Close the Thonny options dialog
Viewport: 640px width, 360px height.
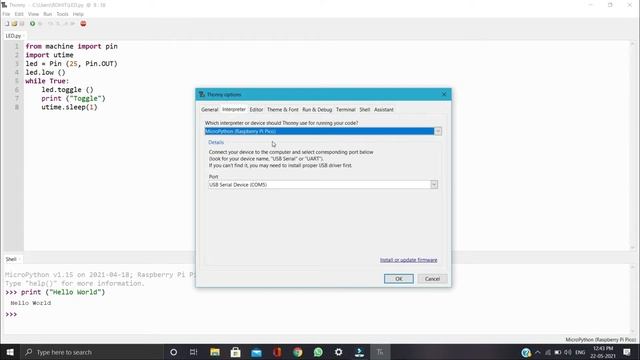444,94
